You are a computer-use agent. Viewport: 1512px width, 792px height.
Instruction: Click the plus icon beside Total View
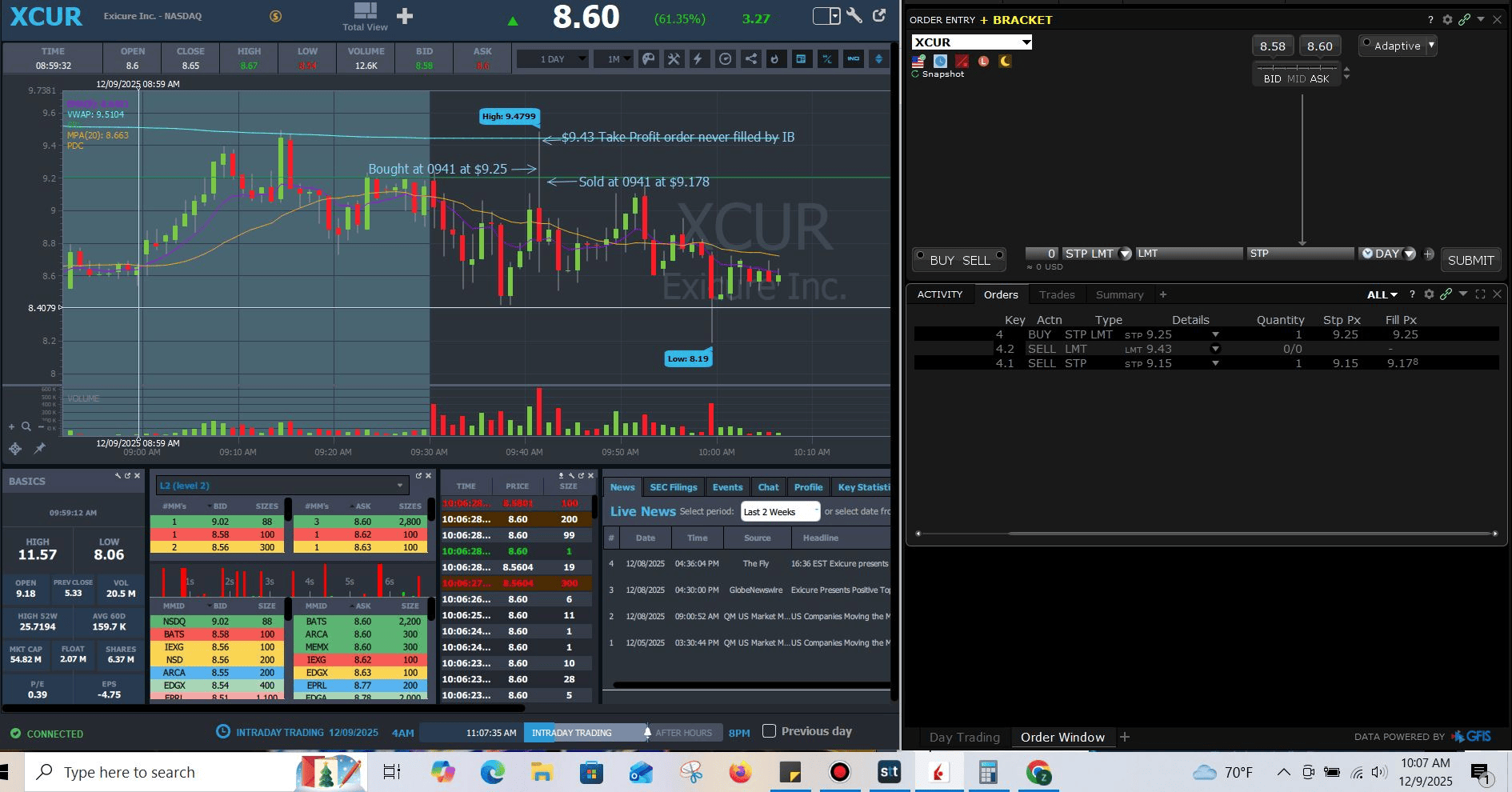click(x=405, y=16)
